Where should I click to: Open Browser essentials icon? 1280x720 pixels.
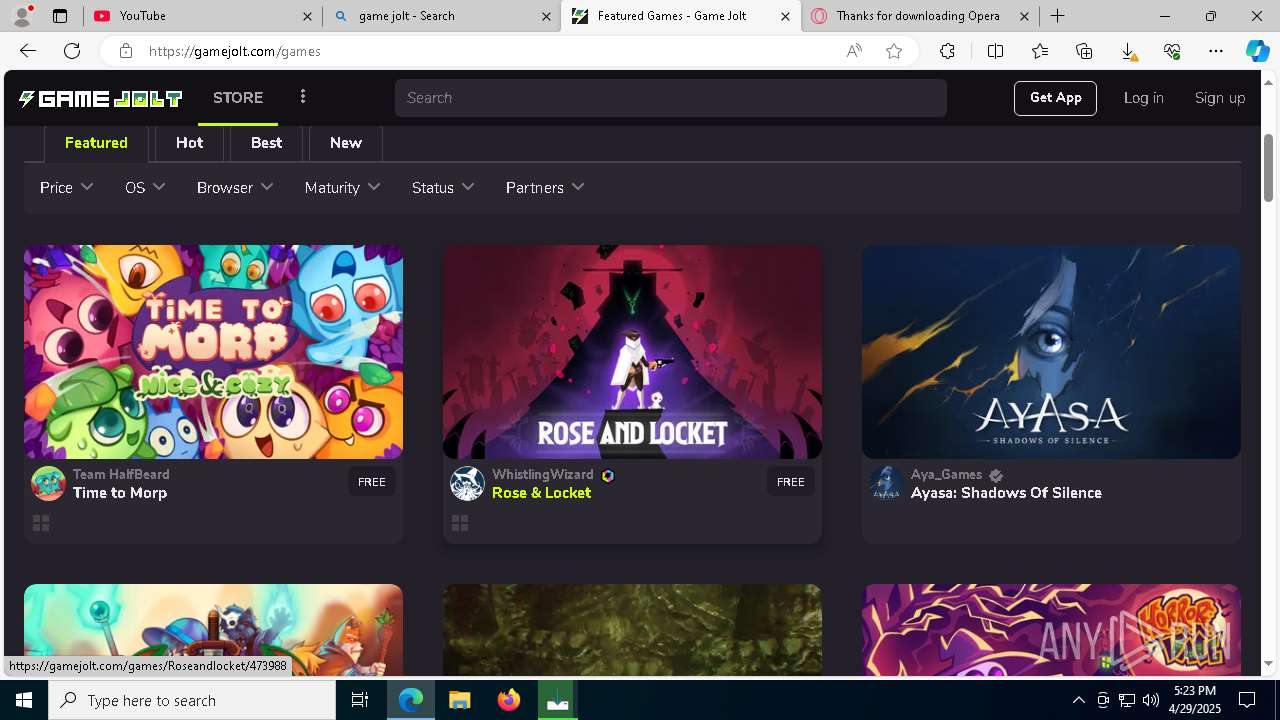click(1172, 51)
